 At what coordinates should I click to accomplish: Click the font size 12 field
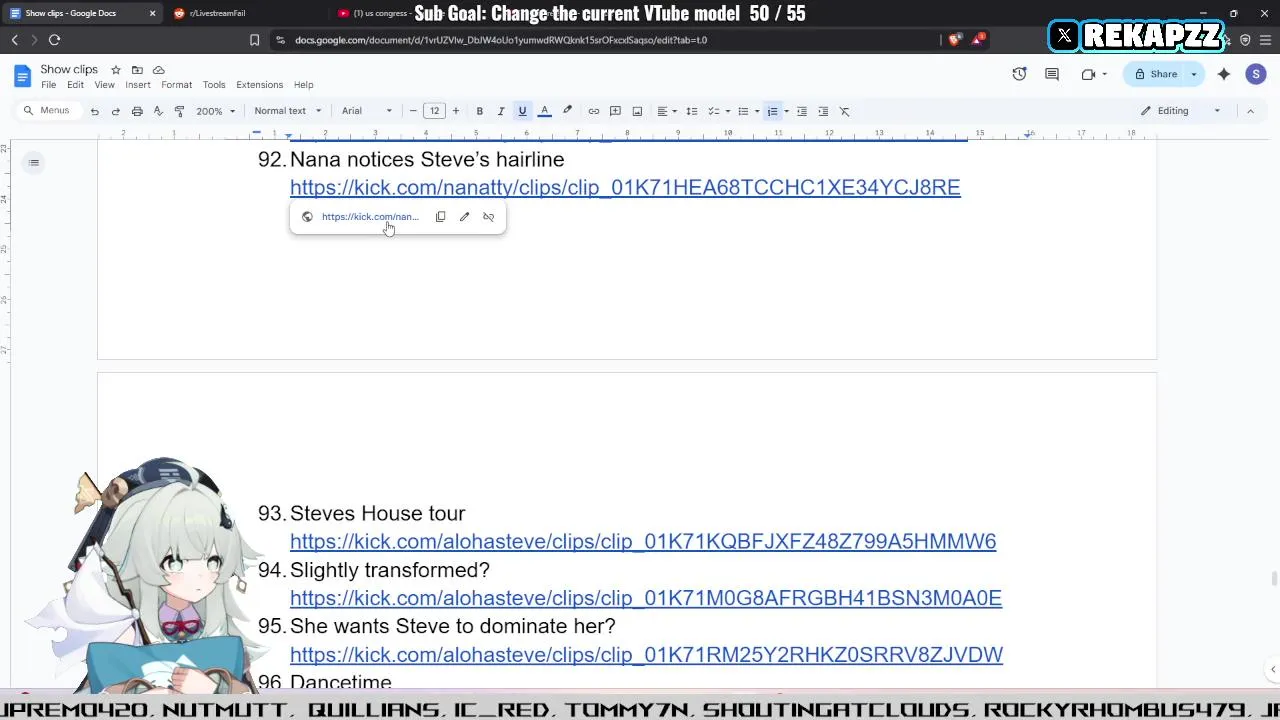pos(434,111)
